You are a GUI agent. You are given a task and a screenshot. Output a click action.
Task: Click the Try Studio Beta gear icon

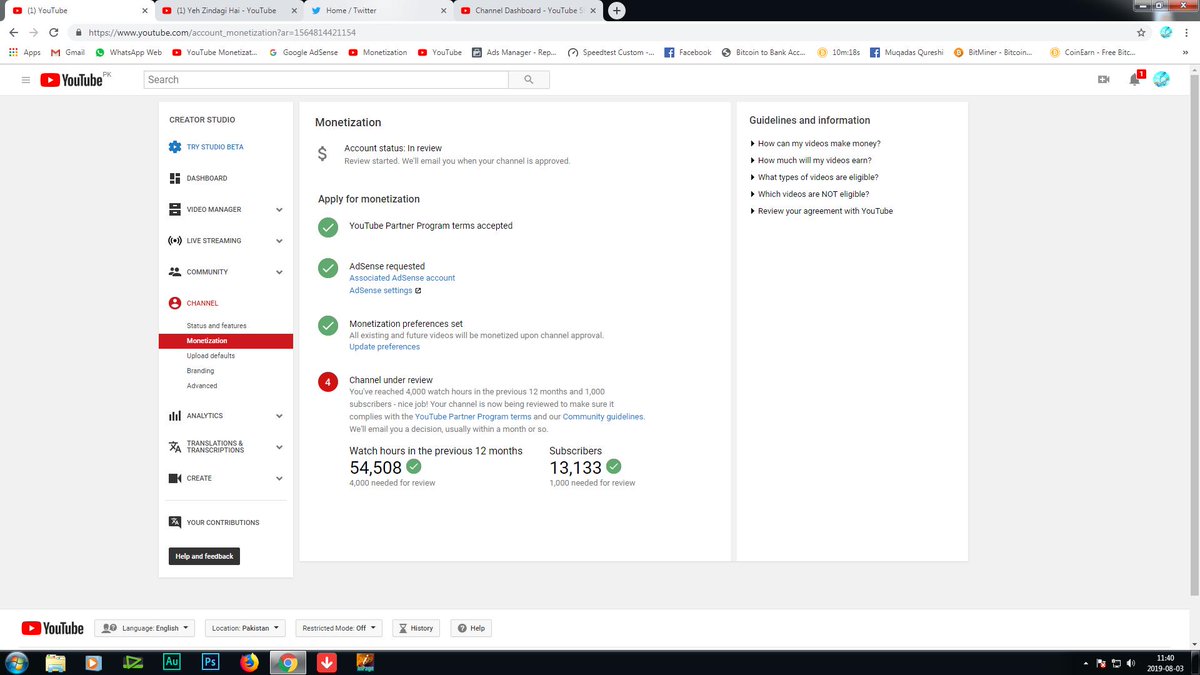(x=175, y=147)
